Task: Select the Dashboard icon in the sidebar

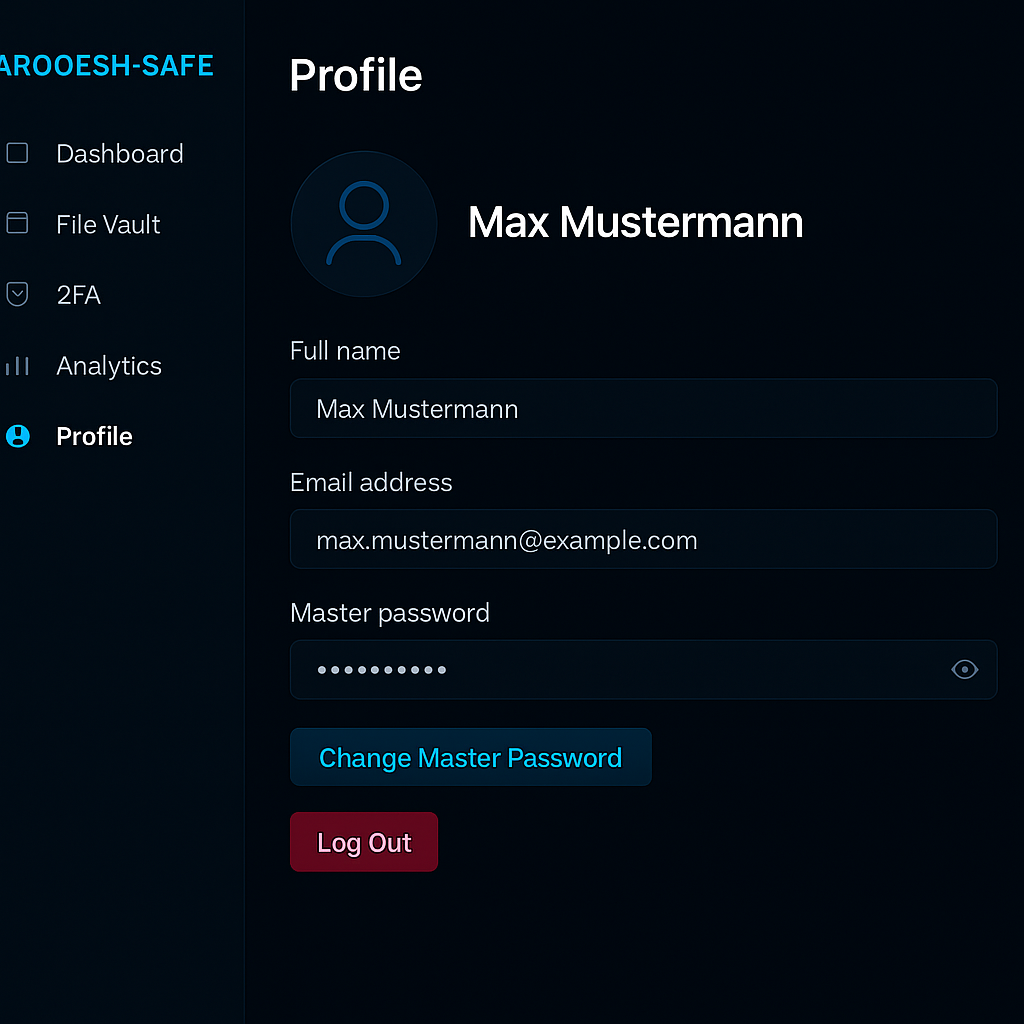Action: click(x=17, y=153)
